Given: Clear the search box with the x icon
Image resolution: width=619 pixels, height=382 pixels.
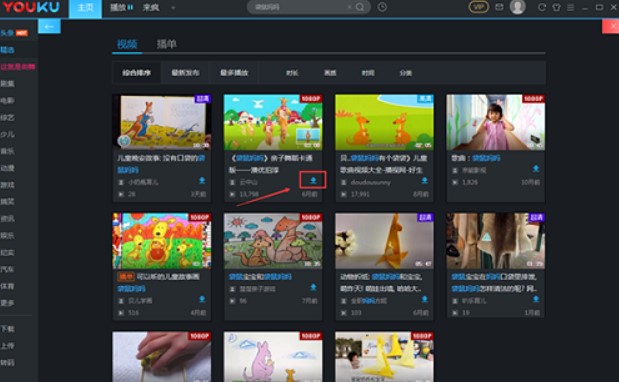Looking at the screenshot, I should coord(349,7).
